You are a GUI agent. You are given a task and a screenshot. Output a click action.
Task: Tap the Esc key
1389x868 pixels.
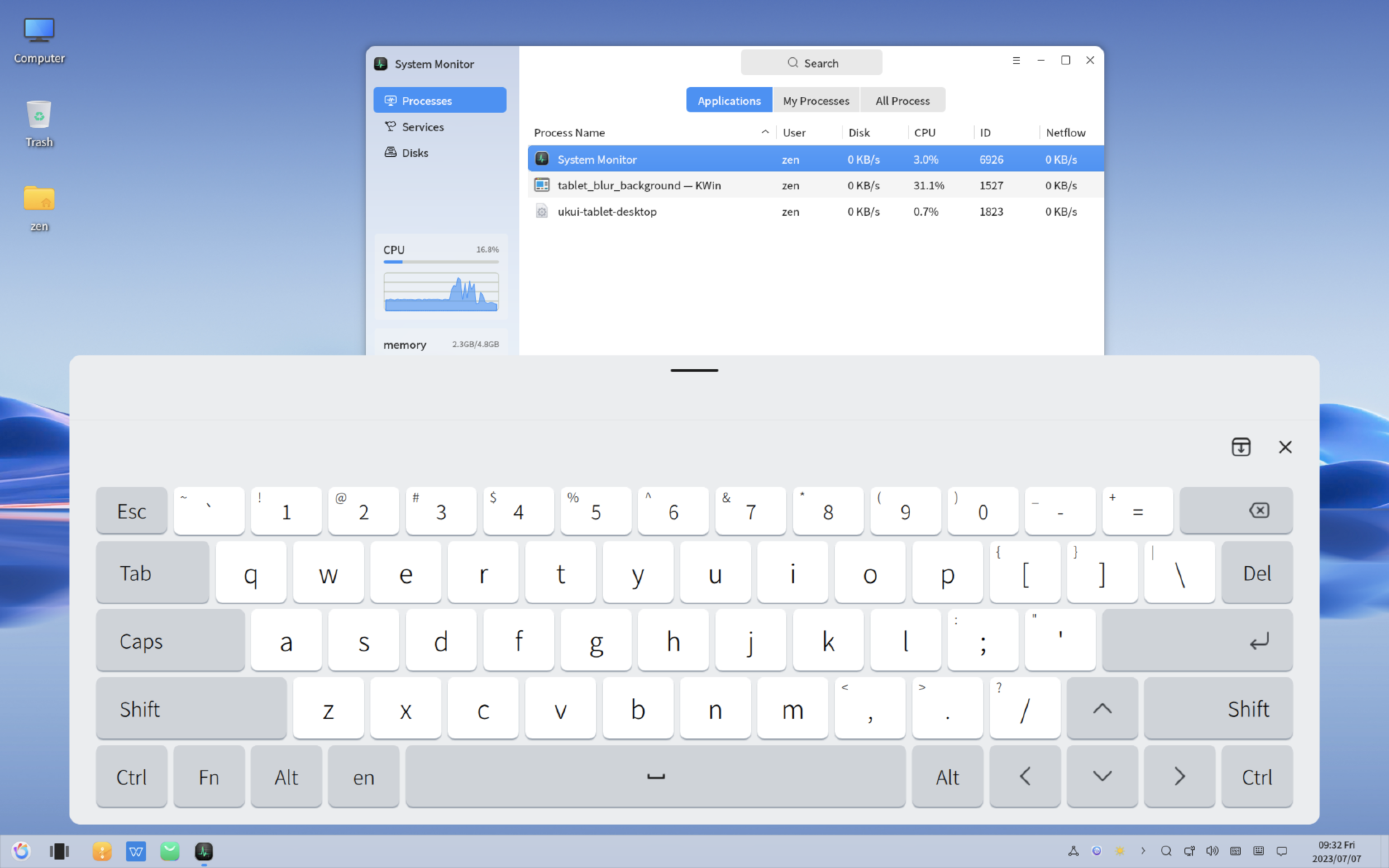coord(131,510)
